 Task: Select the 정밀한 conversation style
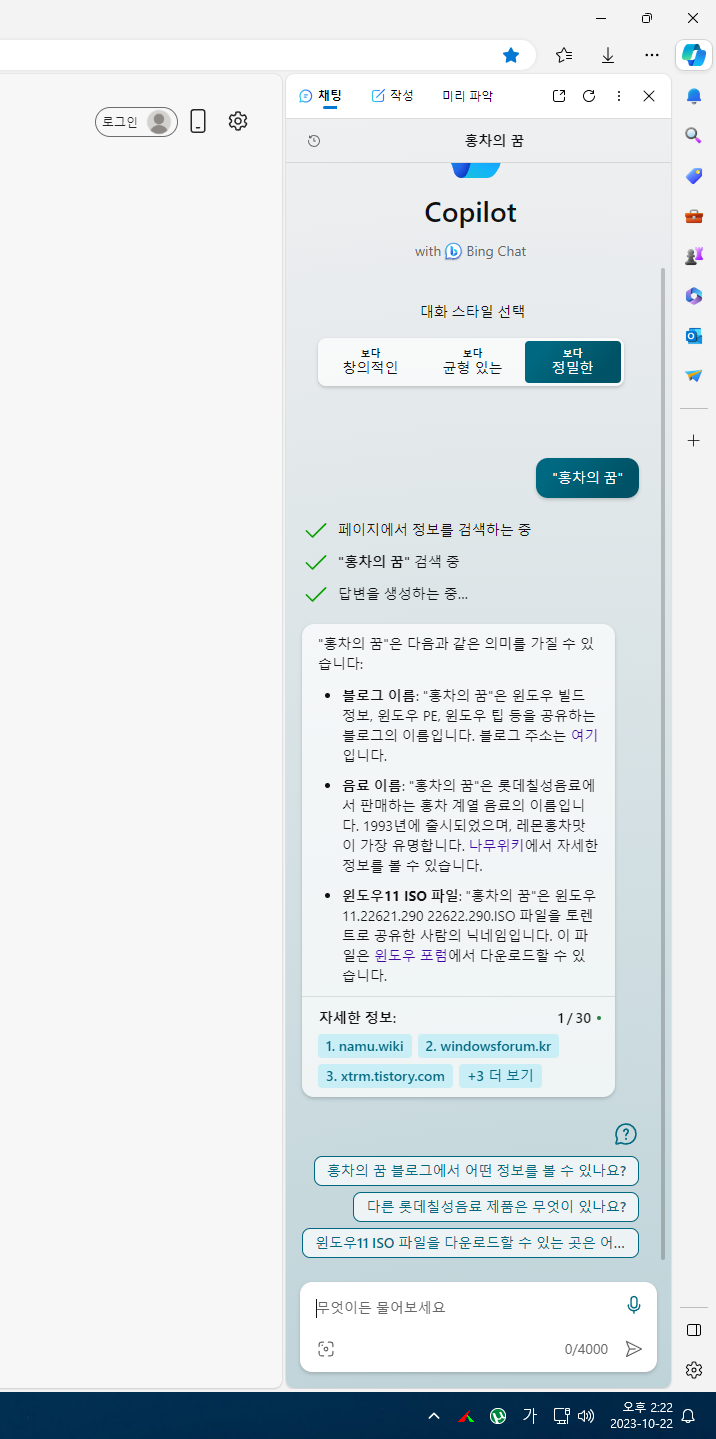point(573,362)
